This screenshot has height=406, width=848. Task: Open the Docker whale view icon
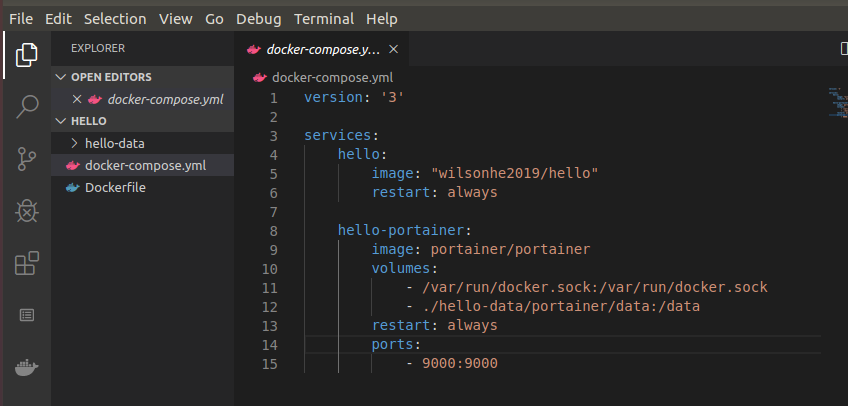pyautogui.click(x=26, y=367)
